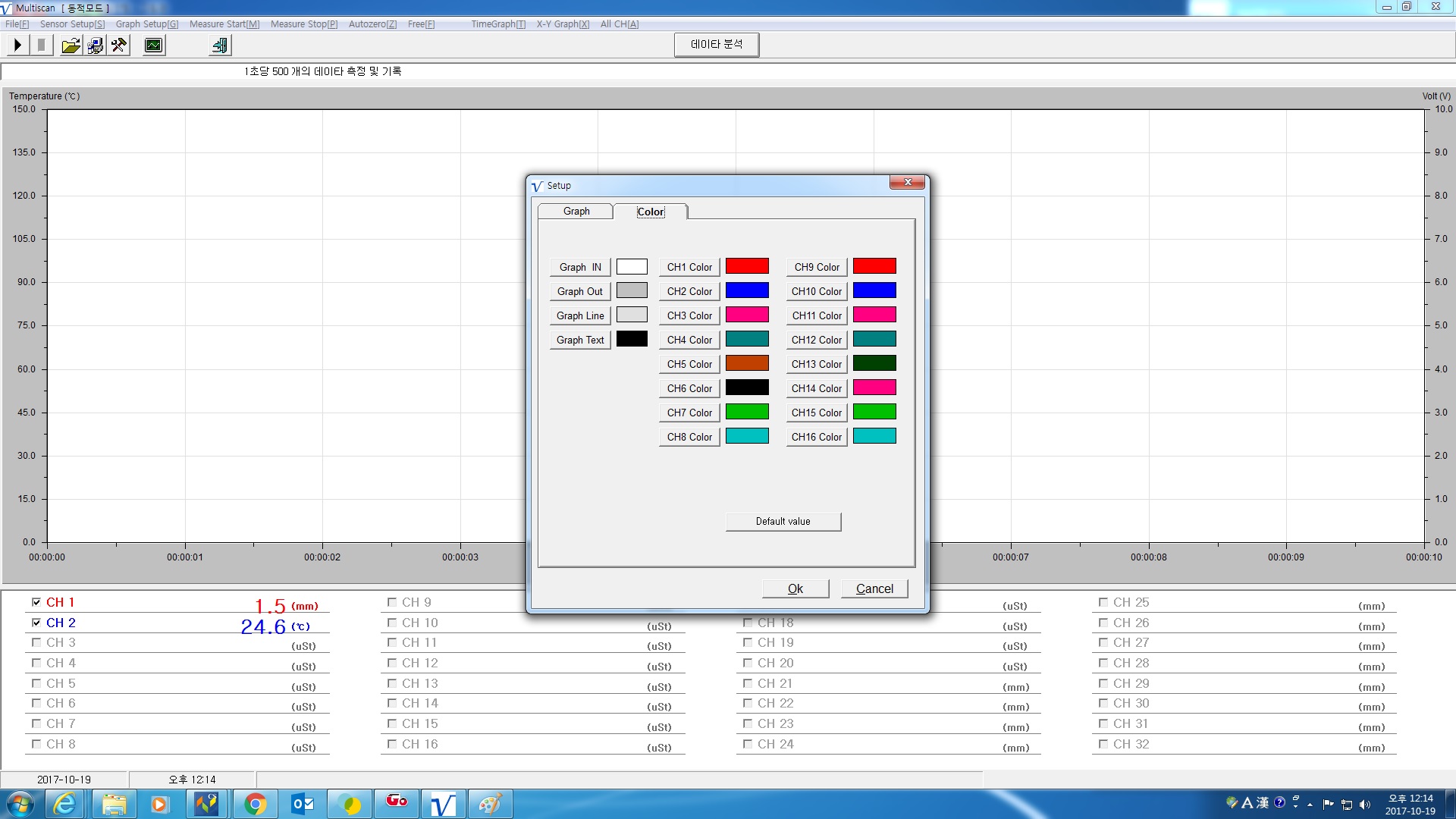Click the cyan CH8 color swatch
The image size is (1456, 819).
(x=747, y=436)
